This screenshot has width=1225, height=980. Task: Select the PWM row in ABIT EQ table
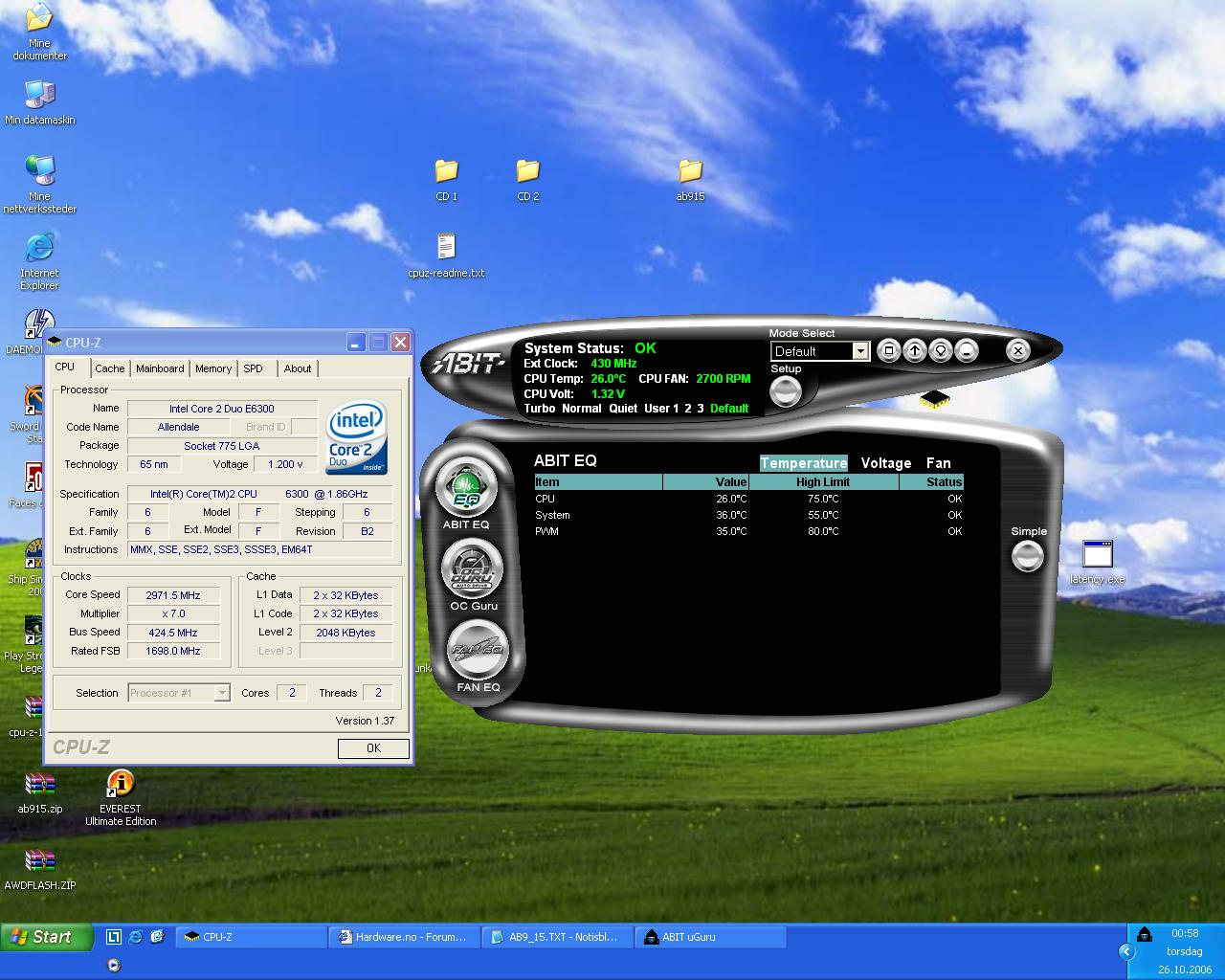click(748, 531)
